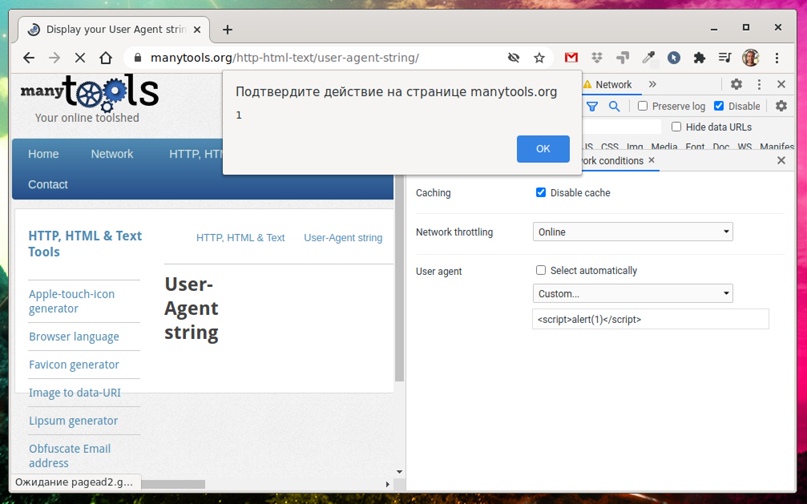Switch to the Network DevTools tab

click(612, 85)
